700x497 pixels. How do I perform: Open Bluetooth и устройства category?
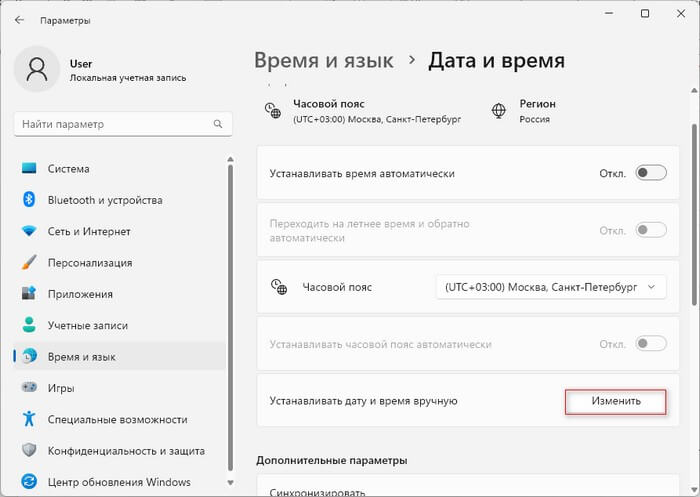[x=119, y=200]
